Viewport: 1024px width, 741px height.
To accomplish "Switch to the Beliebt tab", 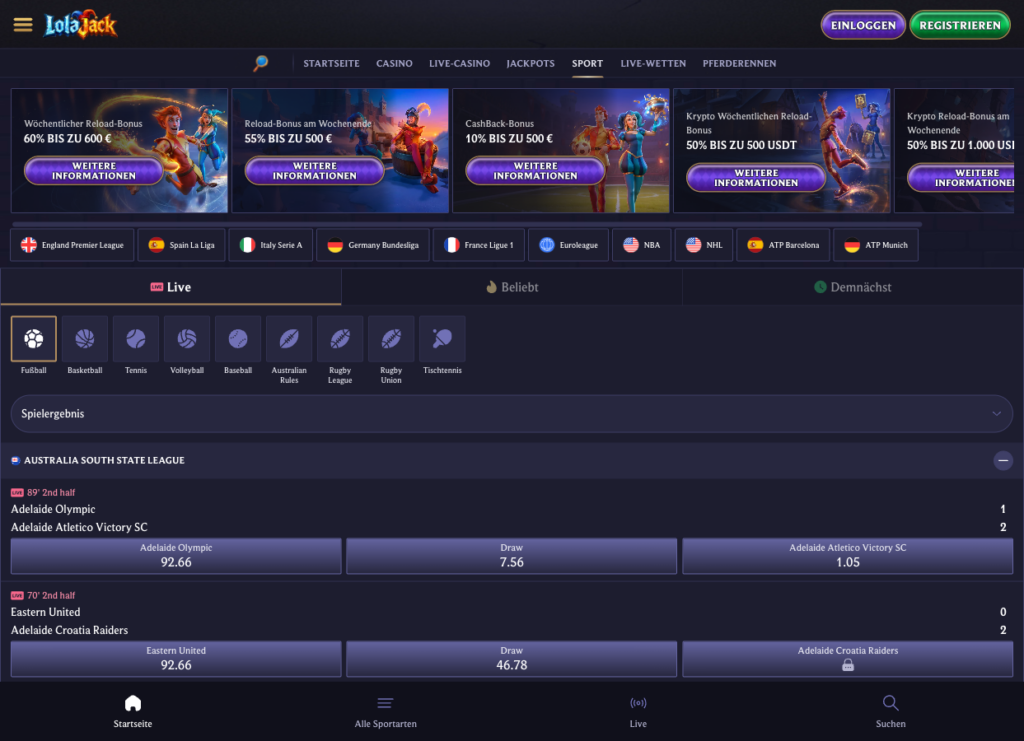I will [x=512, y=287].
